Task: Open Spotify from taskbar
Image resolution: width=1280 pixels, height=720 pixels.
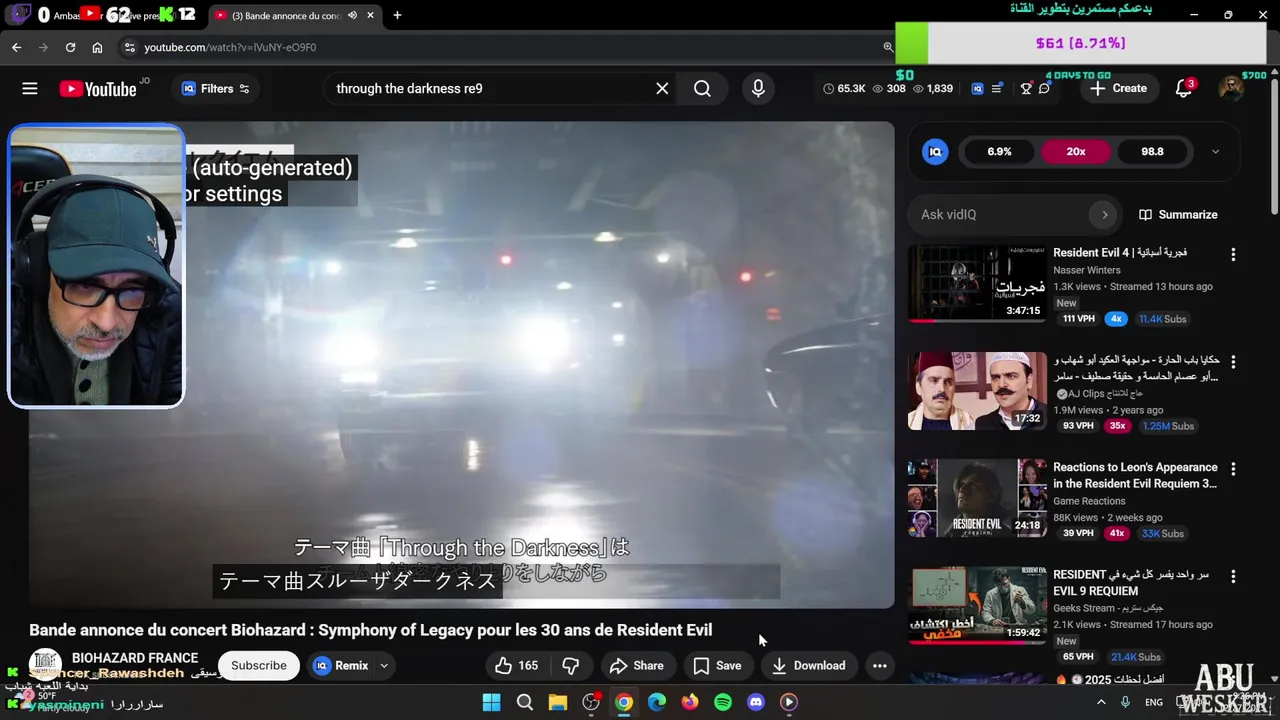Action: pos(723,702)
